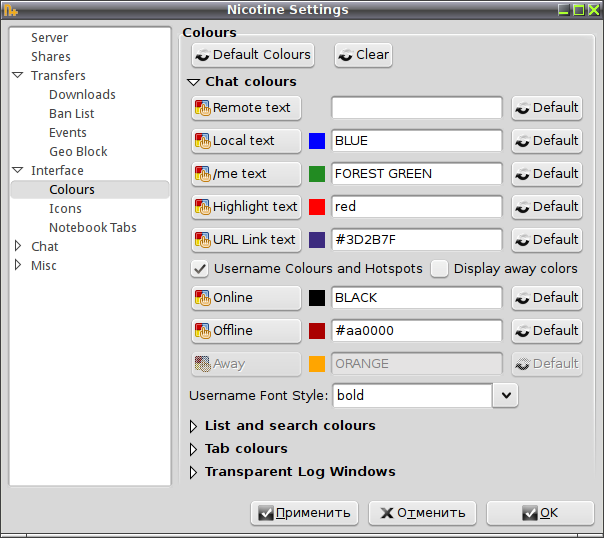Click the Online colour picker button
The height and width of the screenshot is (538, 604).
click(x=246, y=298)
